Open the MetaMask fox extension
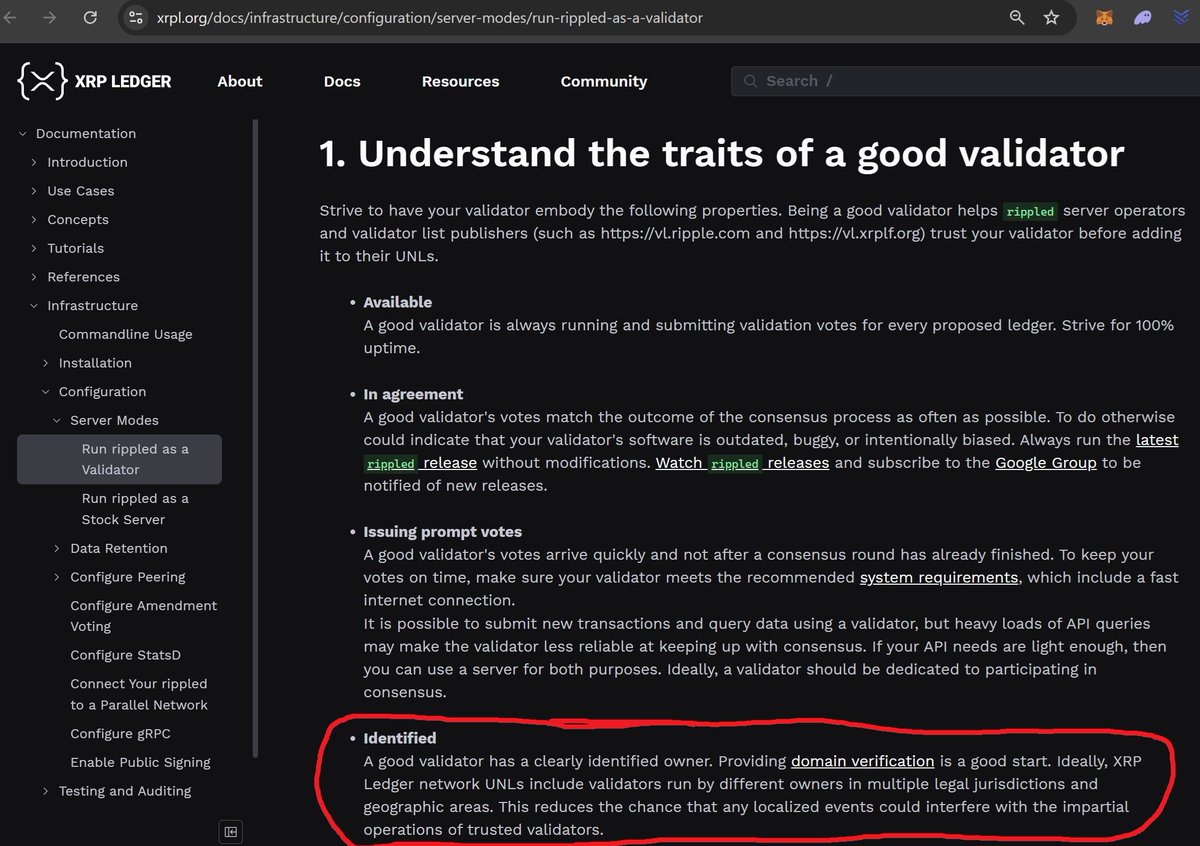Image resolution: width=1200 pixels, height=846 pixels. coord(1104,18)
